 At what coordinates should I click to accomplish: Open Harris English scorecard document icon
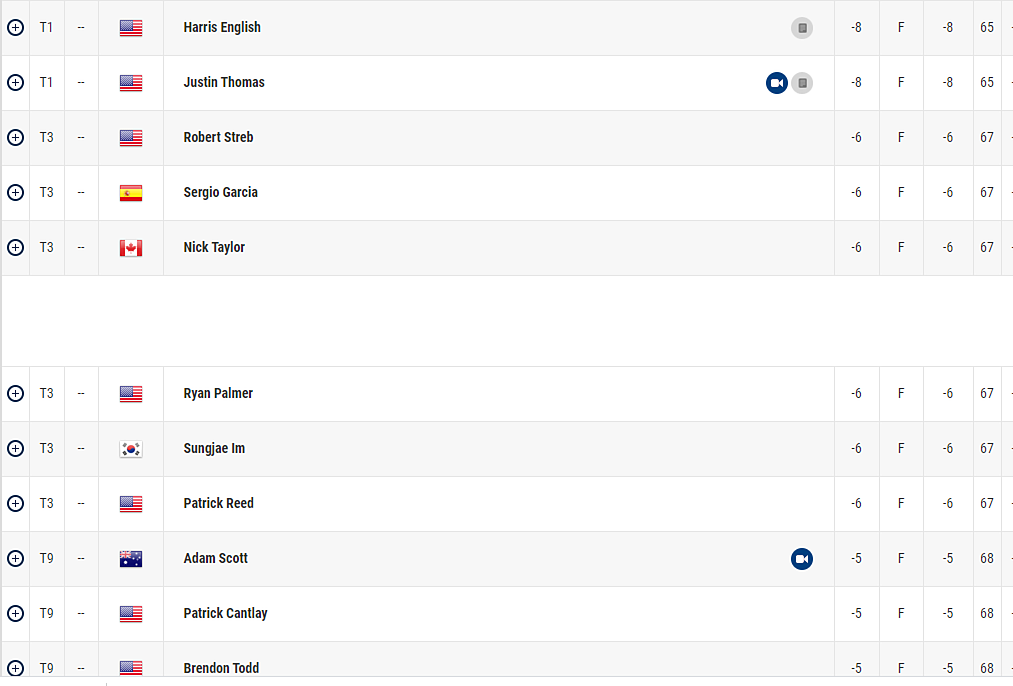[802, 28]
